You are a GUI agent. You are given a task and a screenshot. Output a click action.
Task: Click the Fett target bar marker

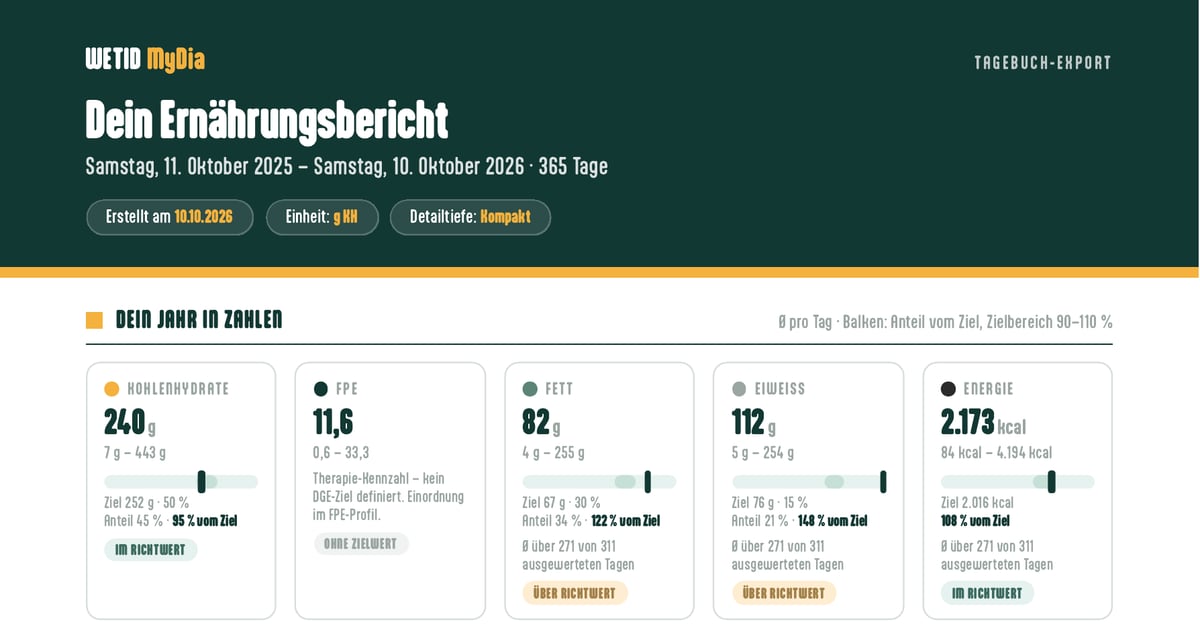(x=648, y=482)
